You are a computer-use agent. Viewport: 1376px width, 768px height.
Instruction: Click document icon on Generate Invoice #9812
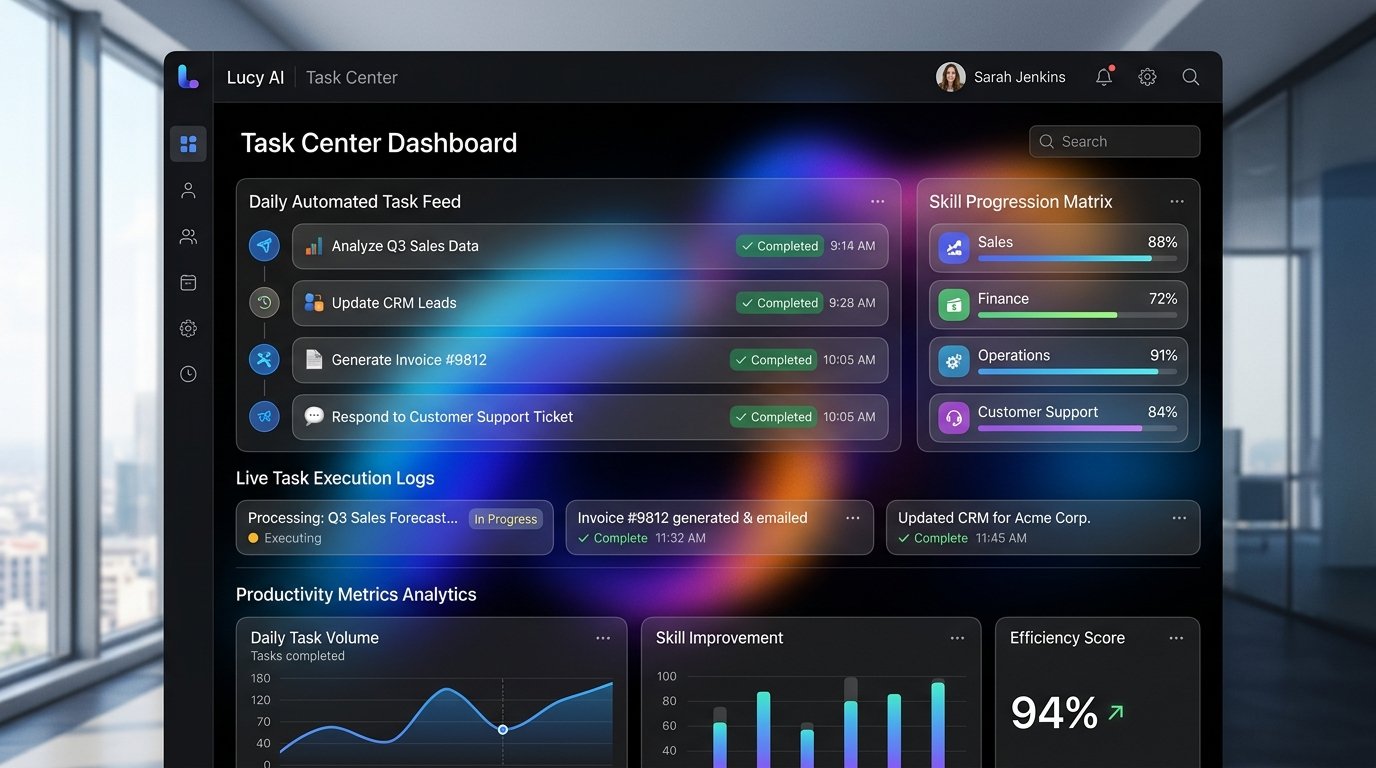(x=314, y=359)
